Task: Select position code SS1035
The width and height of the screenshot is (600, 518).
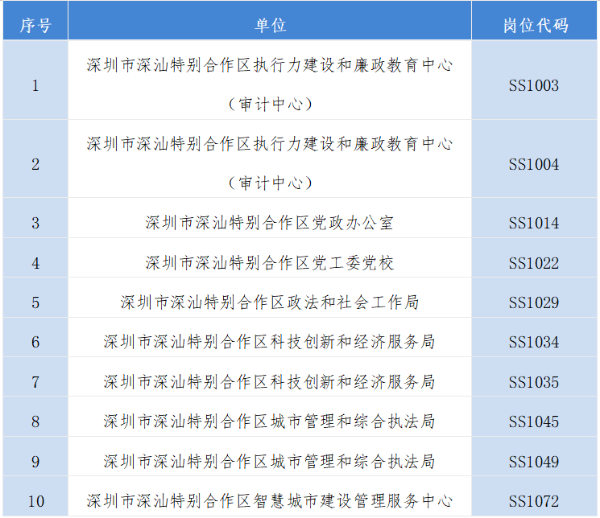Action: coord(534,382)
